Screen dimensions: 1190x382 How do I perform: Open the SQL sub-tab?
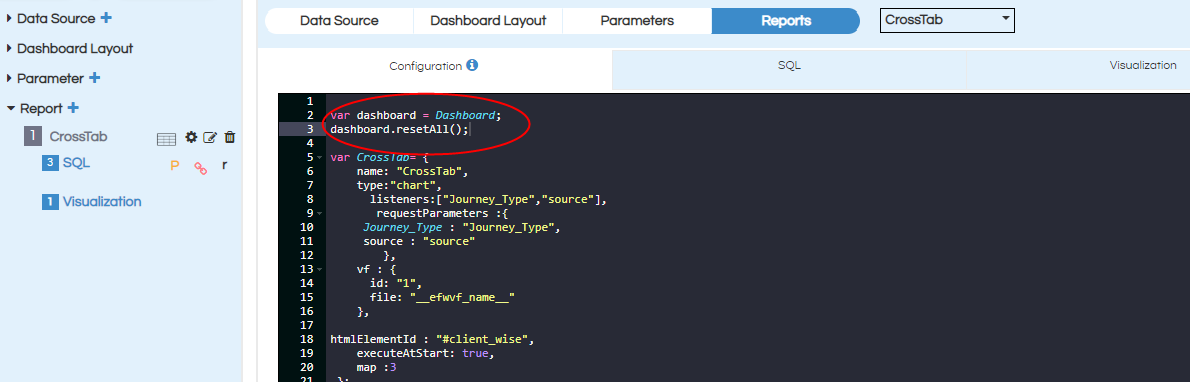[789, 66]
